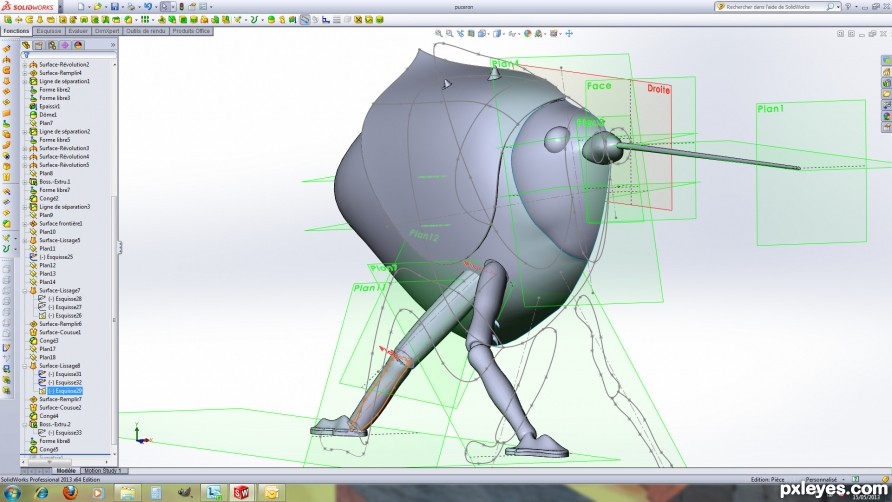Viewport: 892px width, 502px height.
Task: Switch to the Evaluer tab
Action: tap(78, 31)
